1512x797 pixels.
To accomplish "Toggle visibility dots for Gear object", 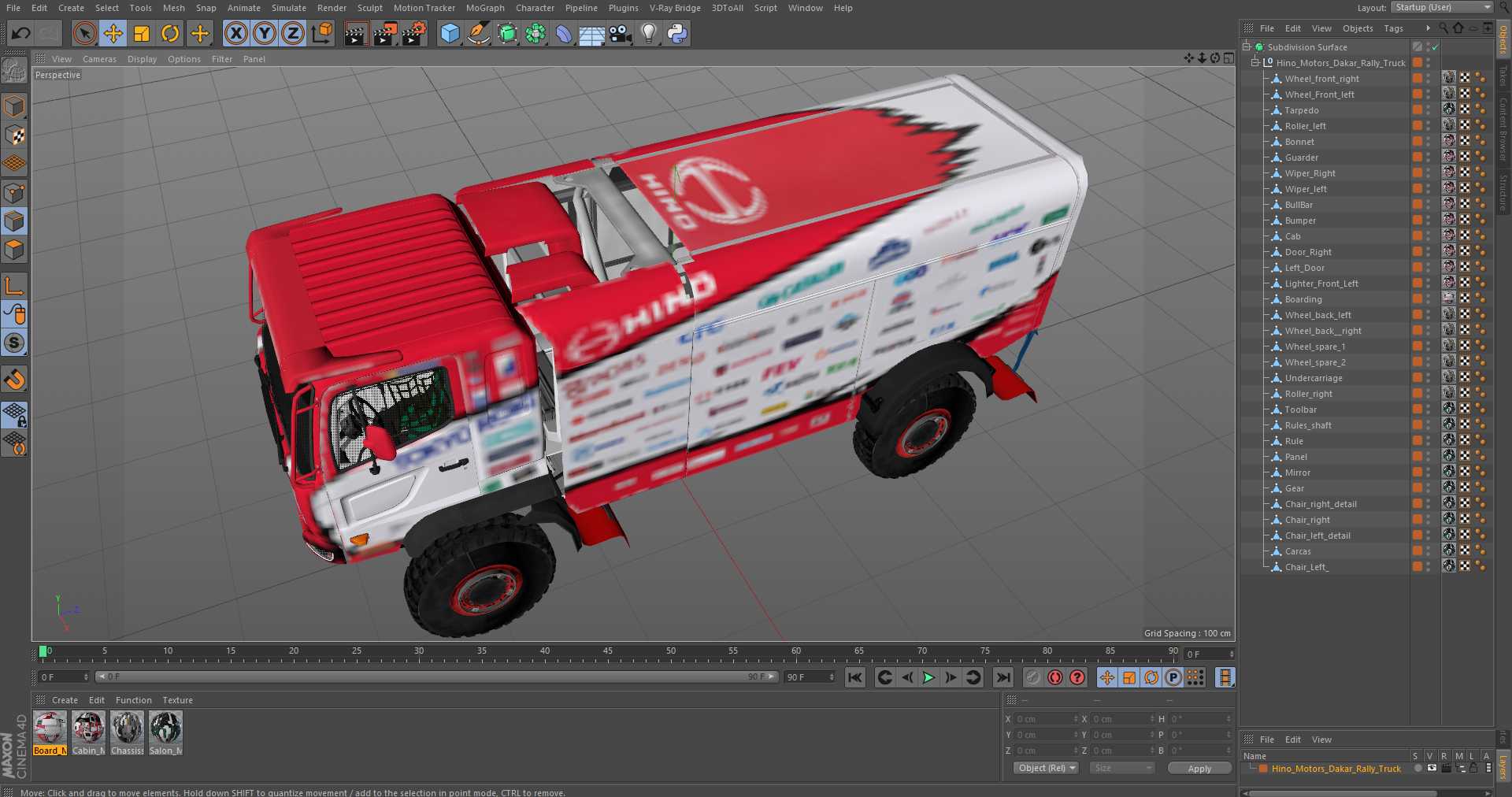I will [x=1428, y=488].
